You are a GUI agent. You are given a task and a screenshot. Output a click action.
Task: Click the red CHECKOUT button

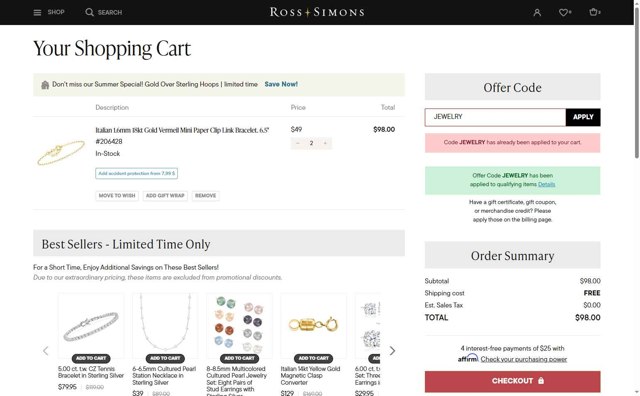[512, 381]
